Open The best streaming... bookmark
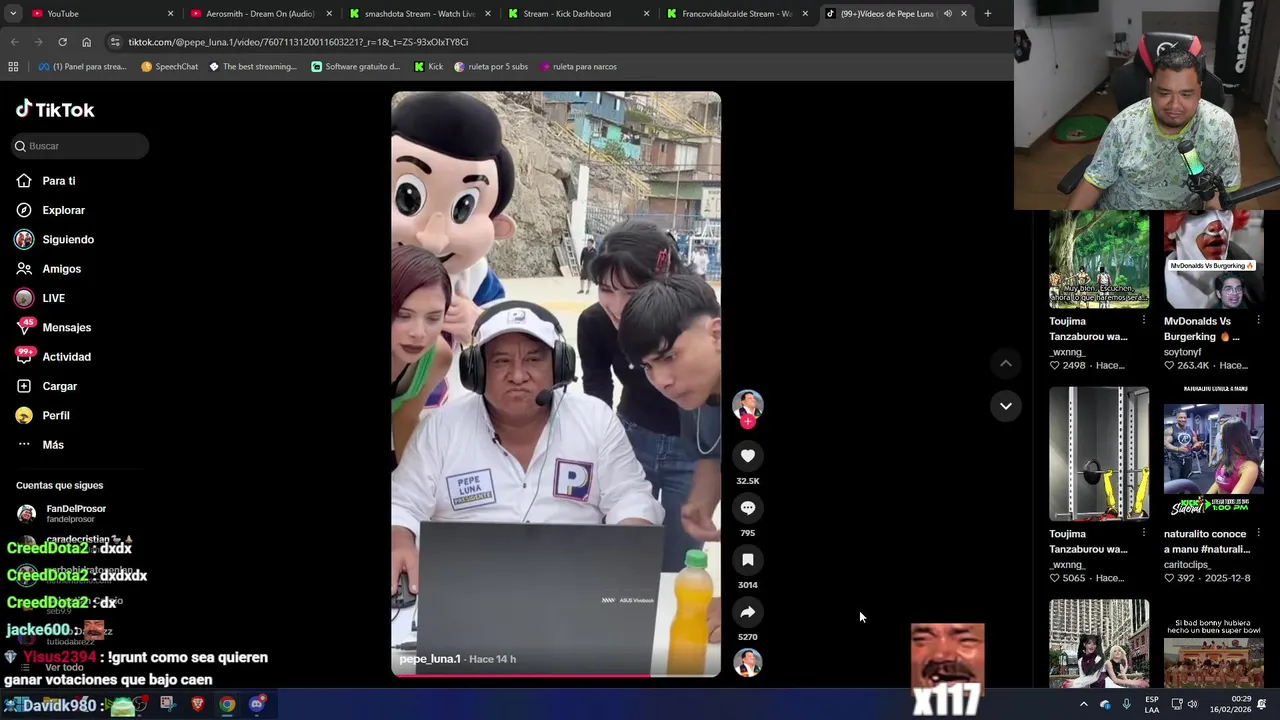 [253, 67]
